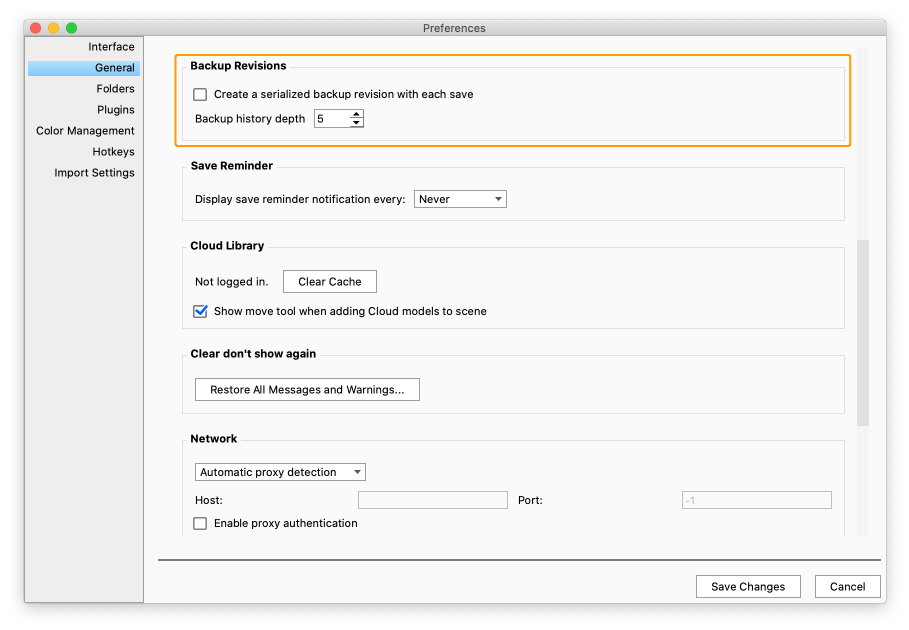909x630 pixels.
Task: Cancel the Preferences dialog
Action: click(x=847, y=587)
